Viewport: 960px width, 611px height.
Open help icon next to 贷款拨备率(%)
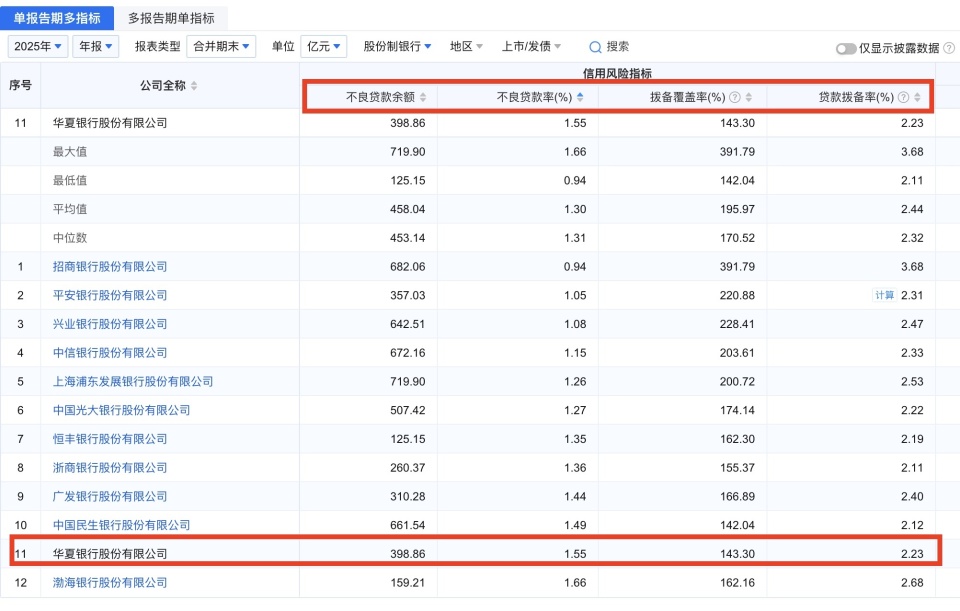903,97
